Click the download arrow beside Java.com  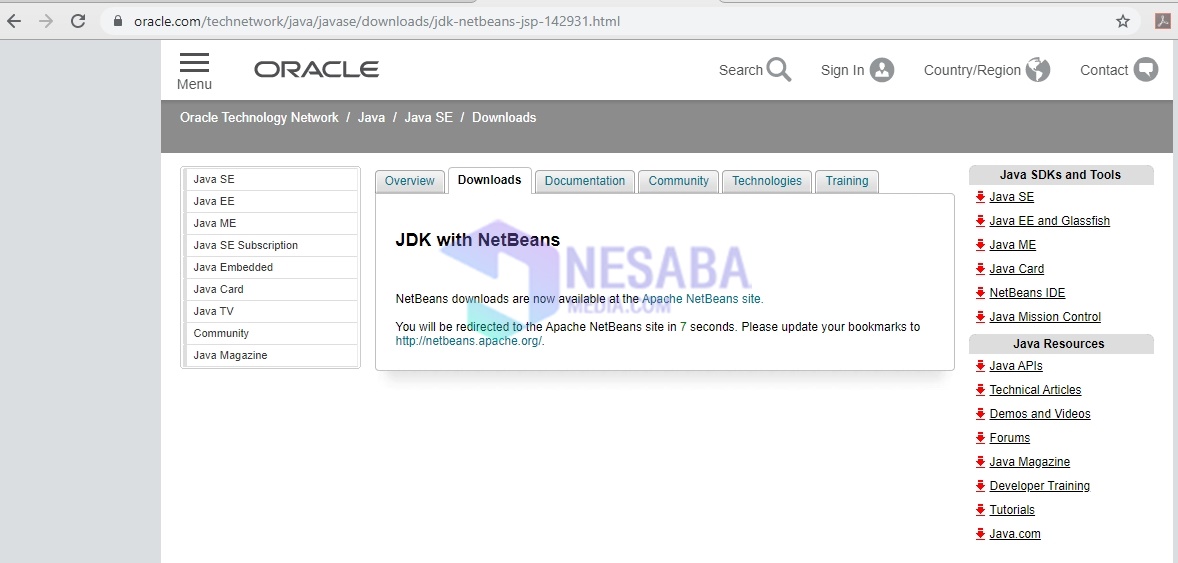980,534
